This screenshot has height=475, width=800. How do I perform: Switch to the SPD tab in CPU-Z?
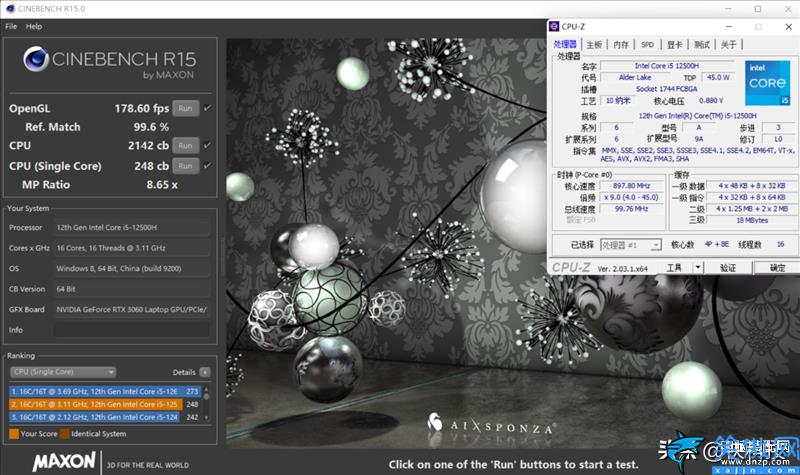tap(647, 45)
